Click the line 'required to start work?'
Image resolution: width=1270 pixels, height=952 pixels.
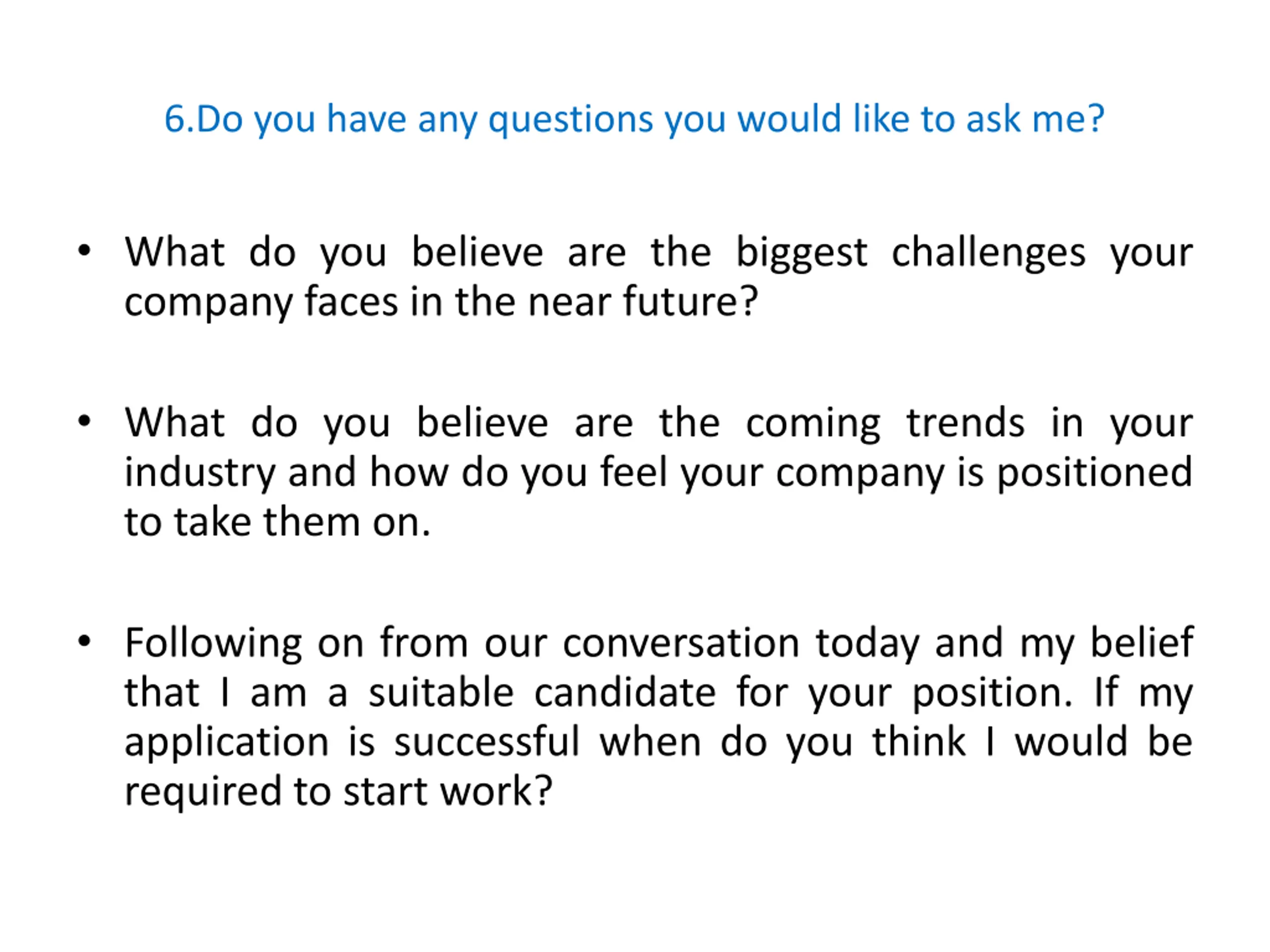click(339, 791)
